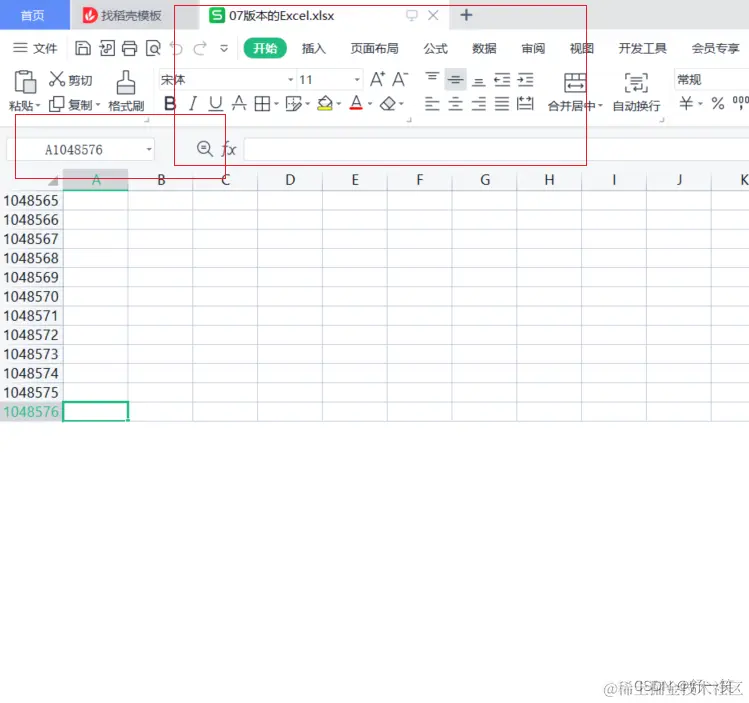Set top vertical alignment
This screenshot has height=703, width=749.
(x=432, y=79)
